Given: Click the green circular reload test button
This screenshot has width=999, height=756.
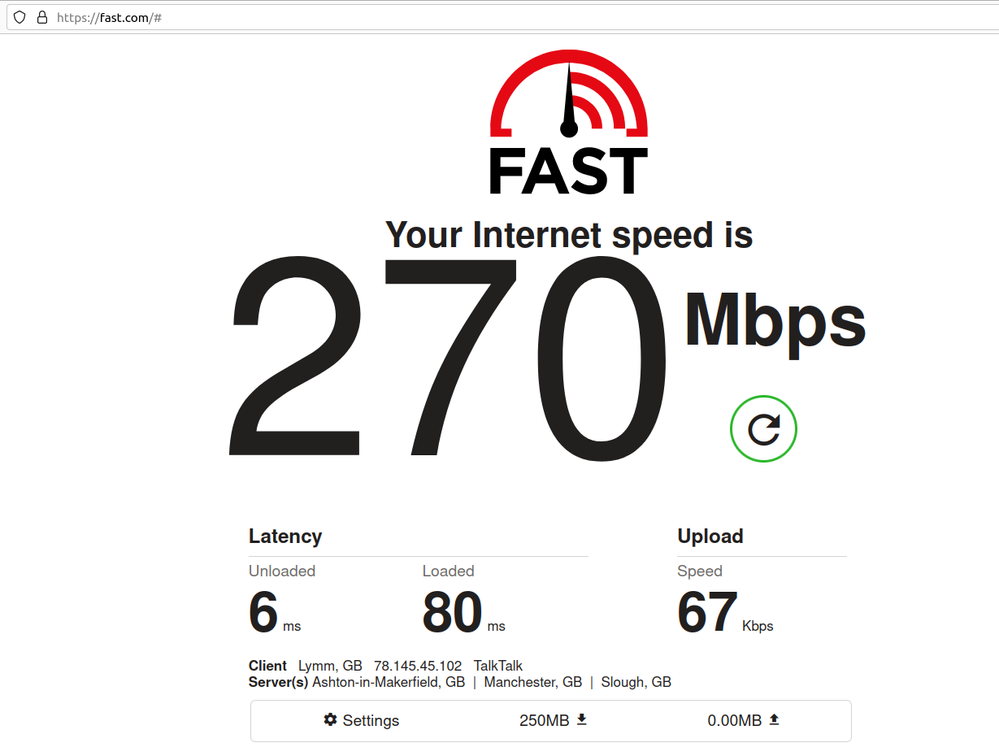Looking at the screenshot, I should click(763, 429).
